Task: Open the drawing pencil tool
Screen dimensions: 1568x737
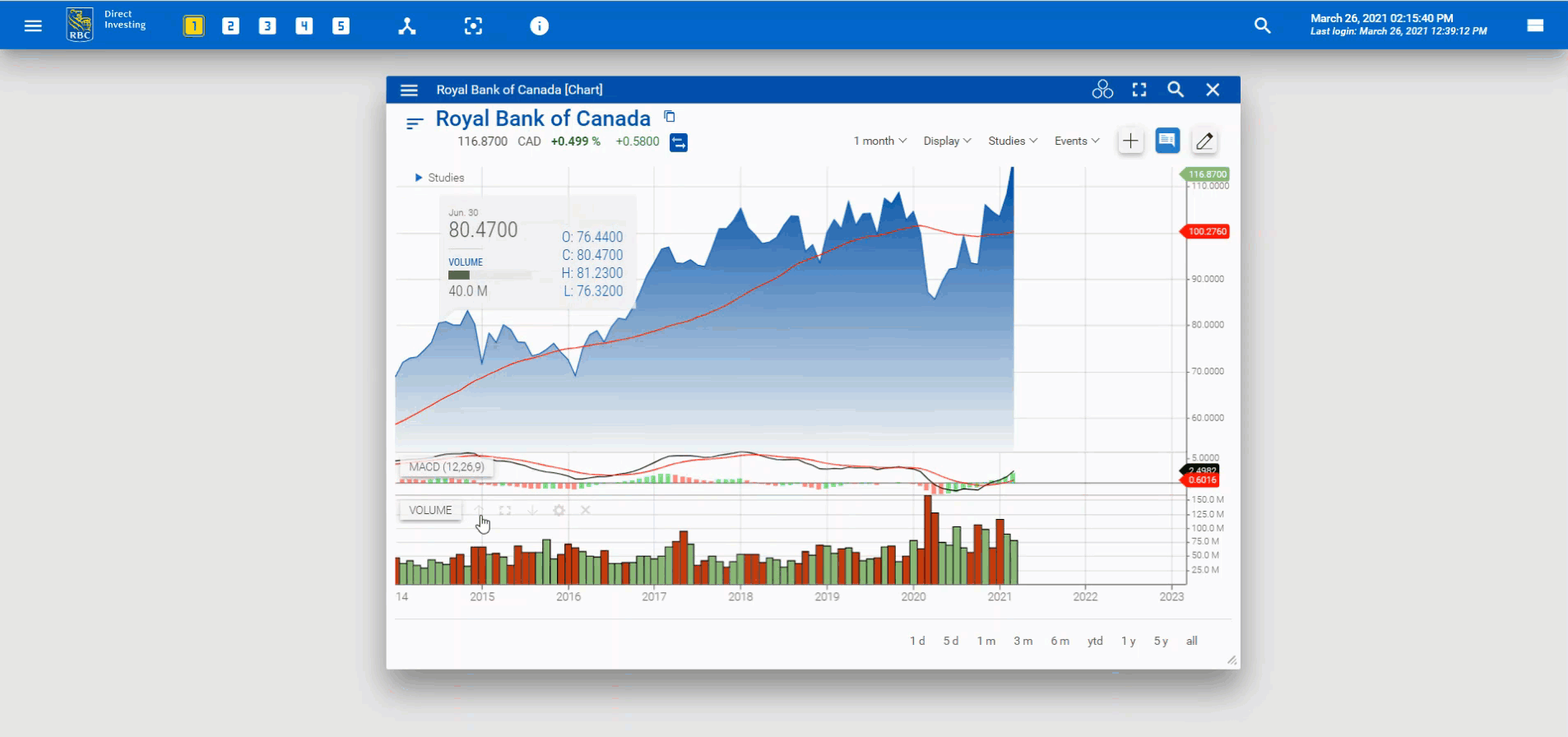Action: (1204, 141)
